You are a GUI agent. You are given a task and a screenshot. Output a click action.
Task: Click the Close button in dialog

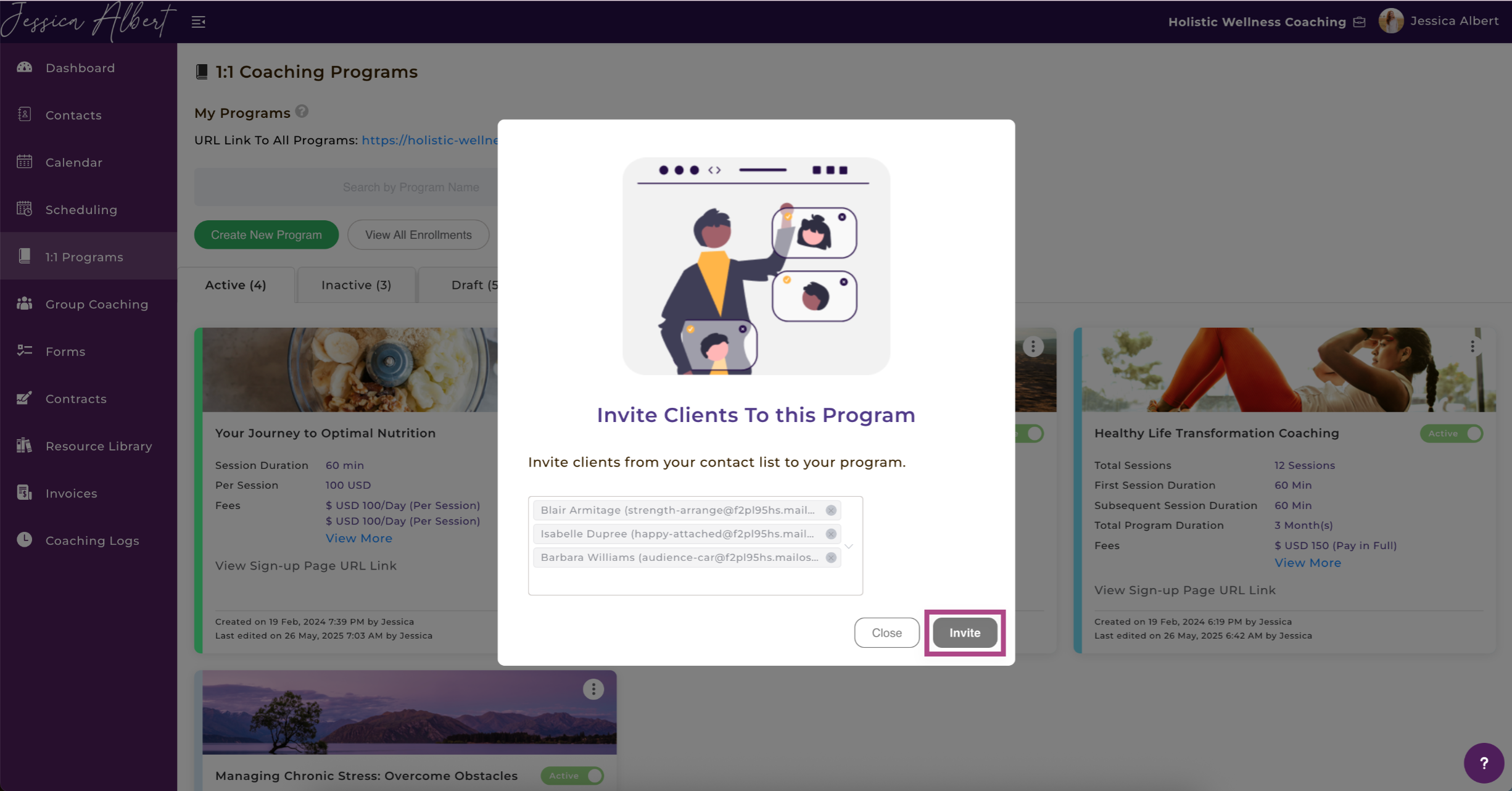tap(886, 632)
